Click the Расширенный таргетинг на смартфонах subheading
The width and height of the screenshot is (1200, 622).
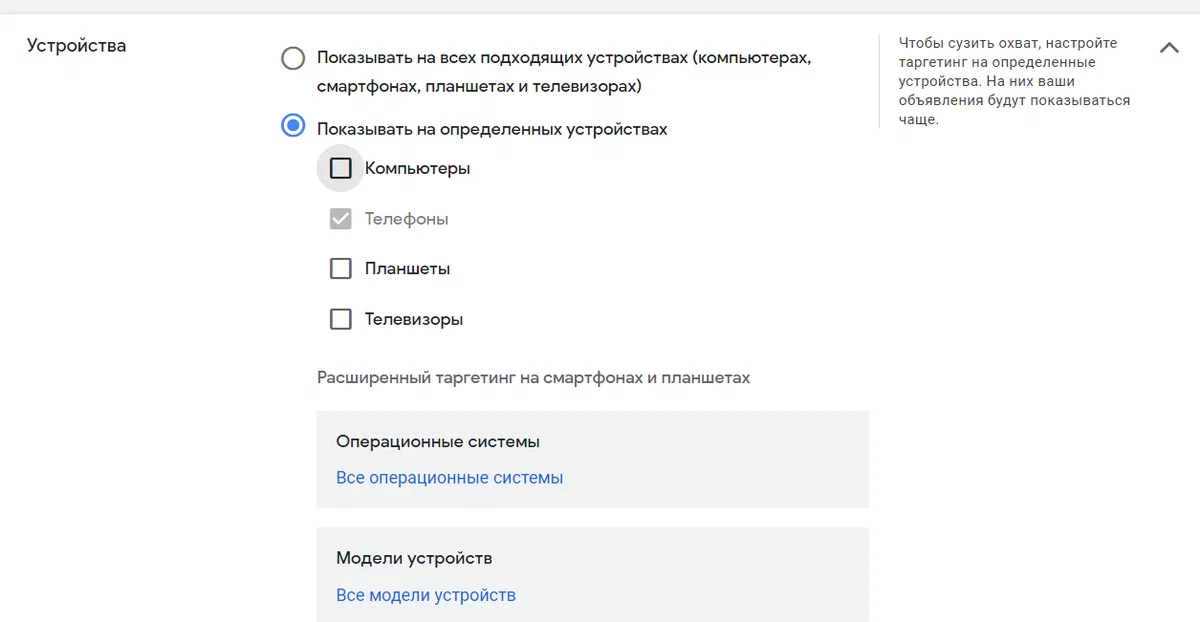click(x=533, y=378)
